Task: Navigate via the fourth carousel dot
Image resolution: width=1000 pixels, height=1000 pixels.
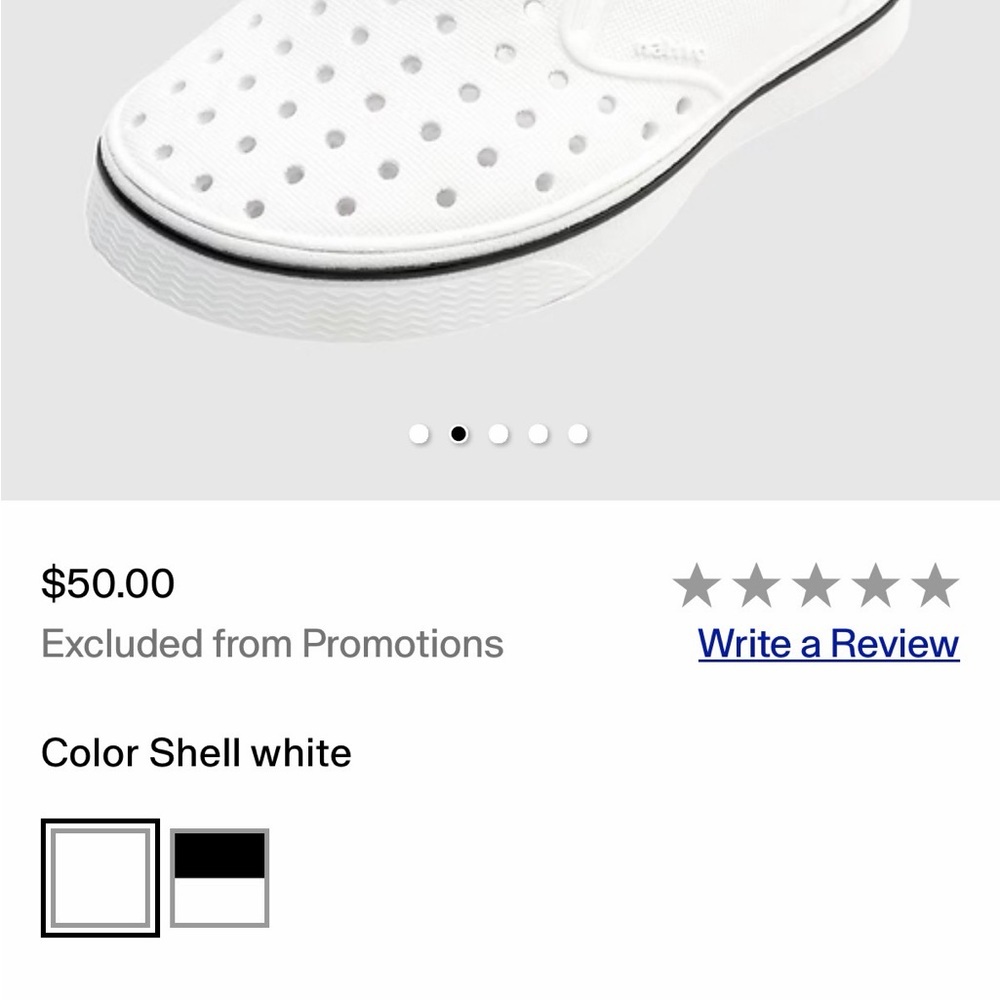Action: click(538, 434)
